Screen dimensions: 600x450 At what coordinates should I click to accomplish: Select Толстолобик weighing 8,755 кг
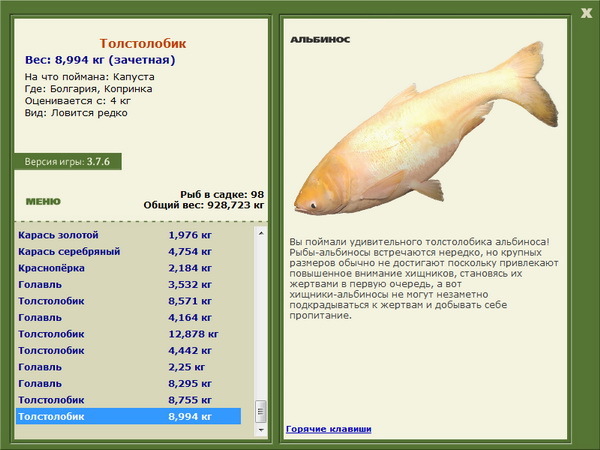(128, 400)
